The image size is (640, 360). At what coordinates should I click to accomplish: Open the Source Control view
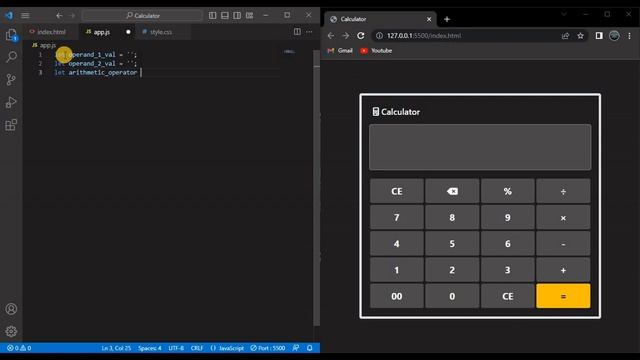coord(11,79)
